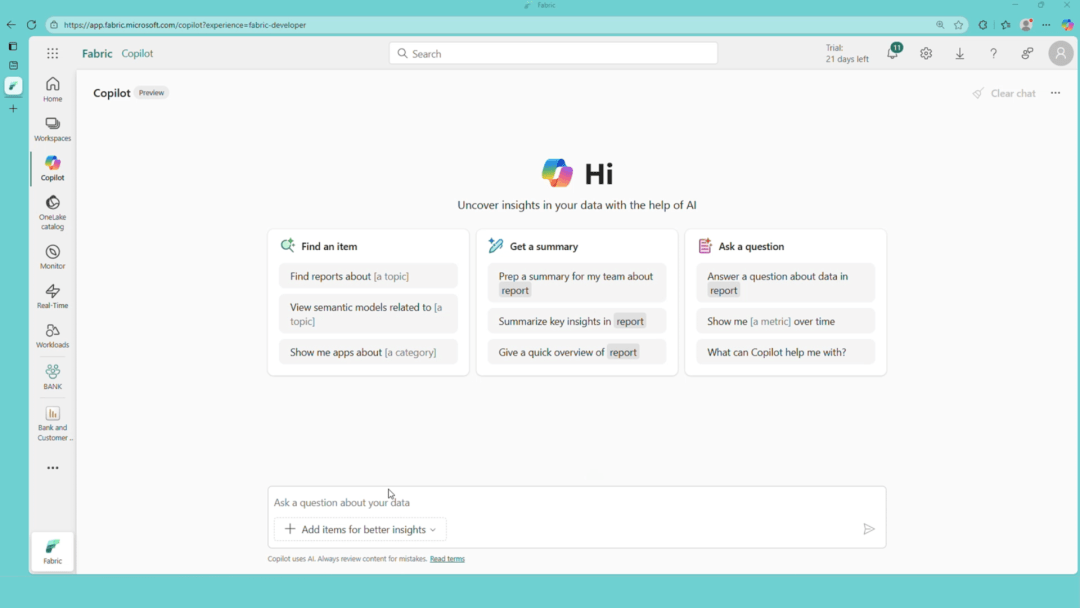This screenshot has width=1080, height=608.
Task: Click Copilot breadcrumb in header
Action: (137, 53)
